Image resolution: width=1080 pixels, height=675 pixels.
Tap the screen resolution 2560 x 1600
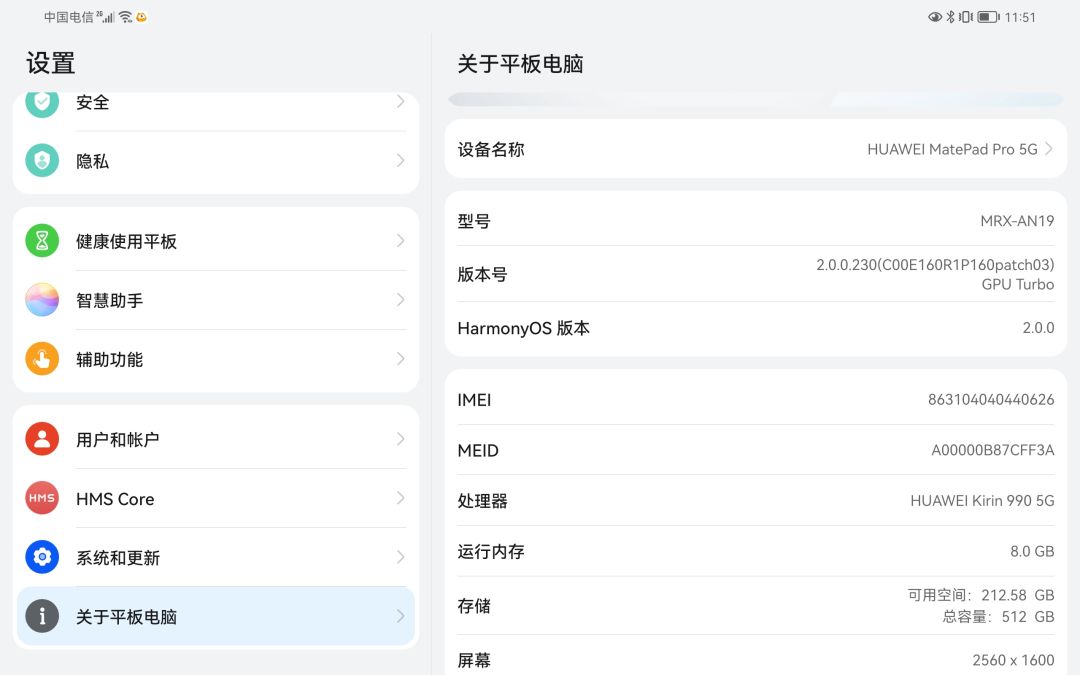click(1013, 660)
